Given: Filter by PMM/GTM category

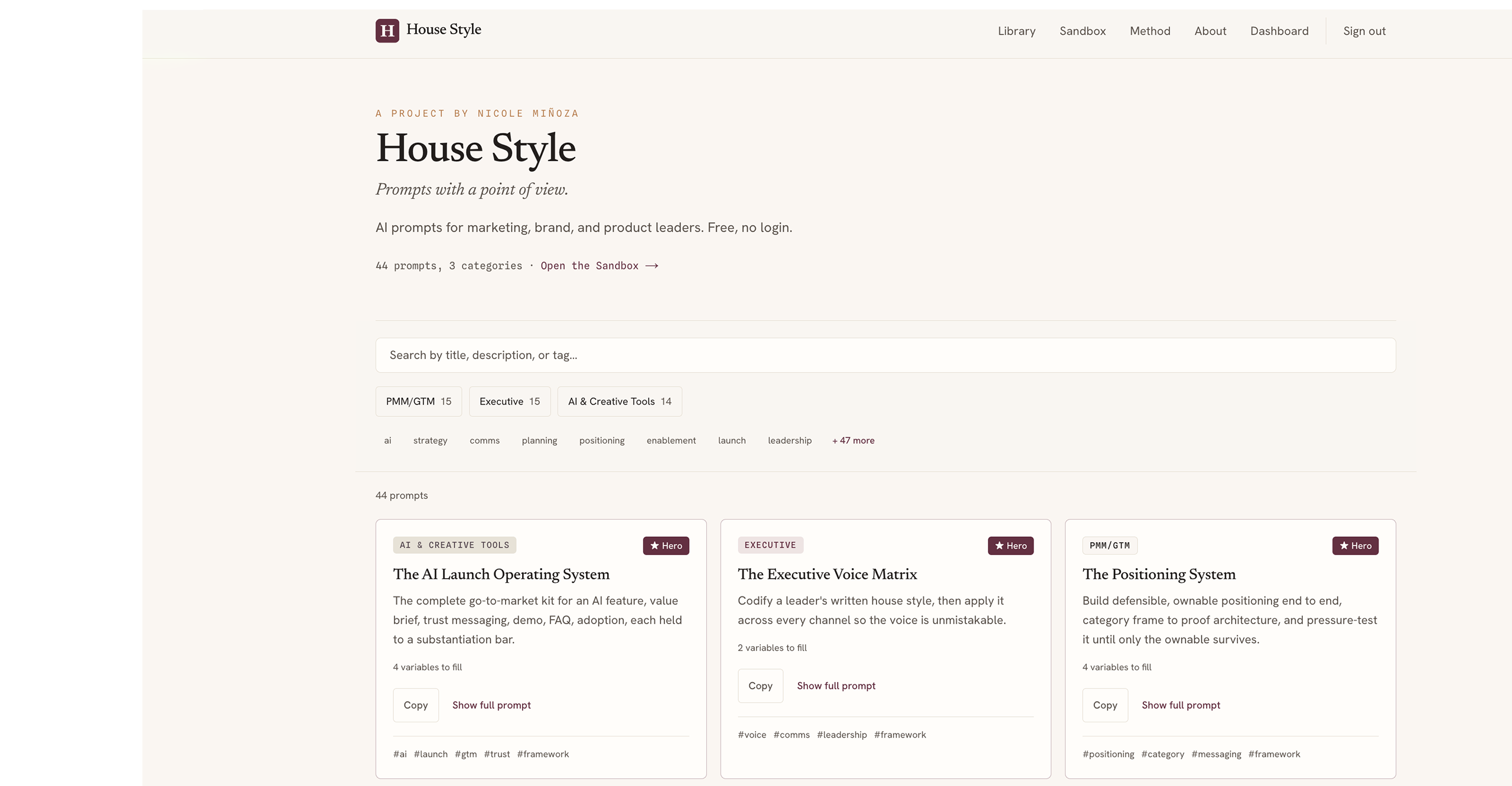Looking at the screenshot, I should (x=418, y=402).
